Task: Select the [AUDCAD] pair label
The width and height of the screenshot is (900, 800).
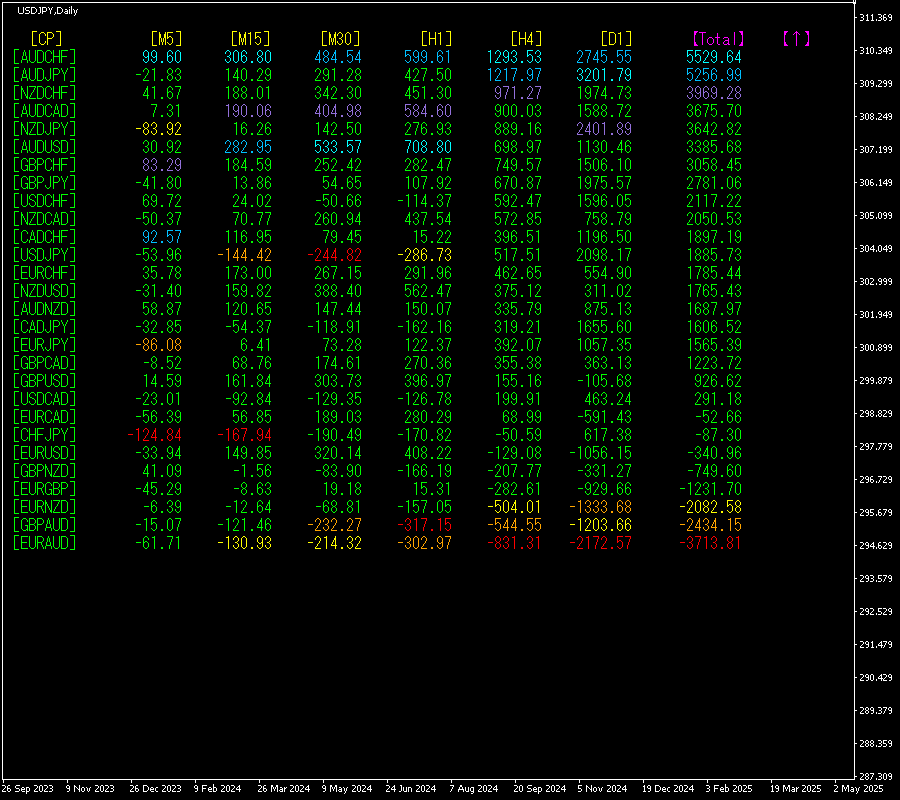Action: pos(44,111)
